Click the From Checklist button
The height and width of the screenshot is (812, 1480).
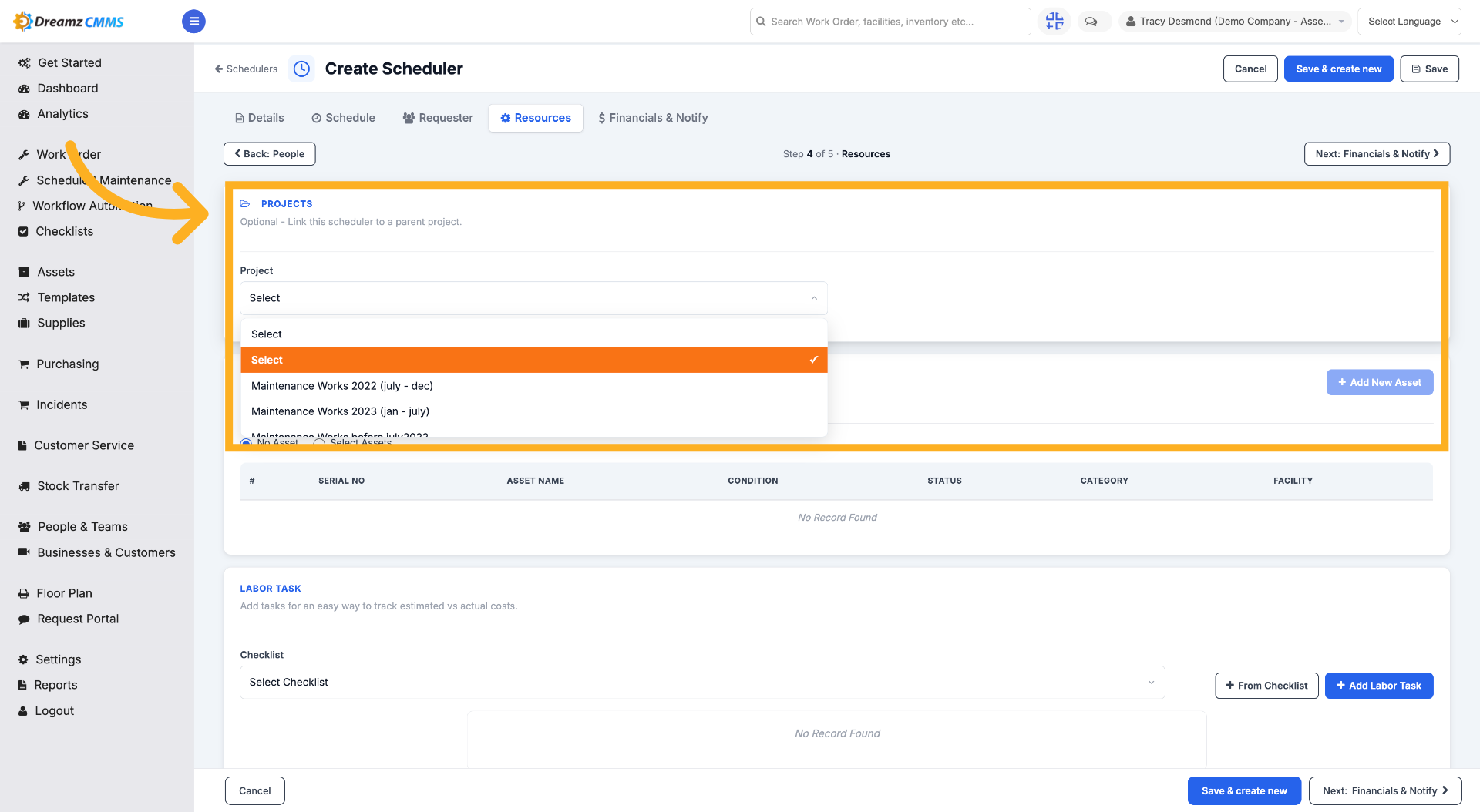tap(1267, 686)
